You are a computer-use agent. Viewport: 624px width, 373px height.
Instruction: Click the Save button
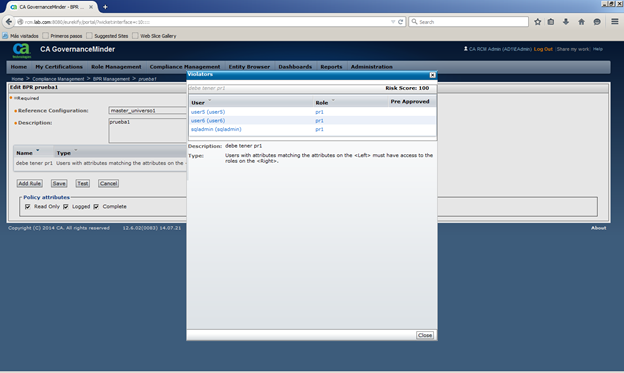(59, 184)
